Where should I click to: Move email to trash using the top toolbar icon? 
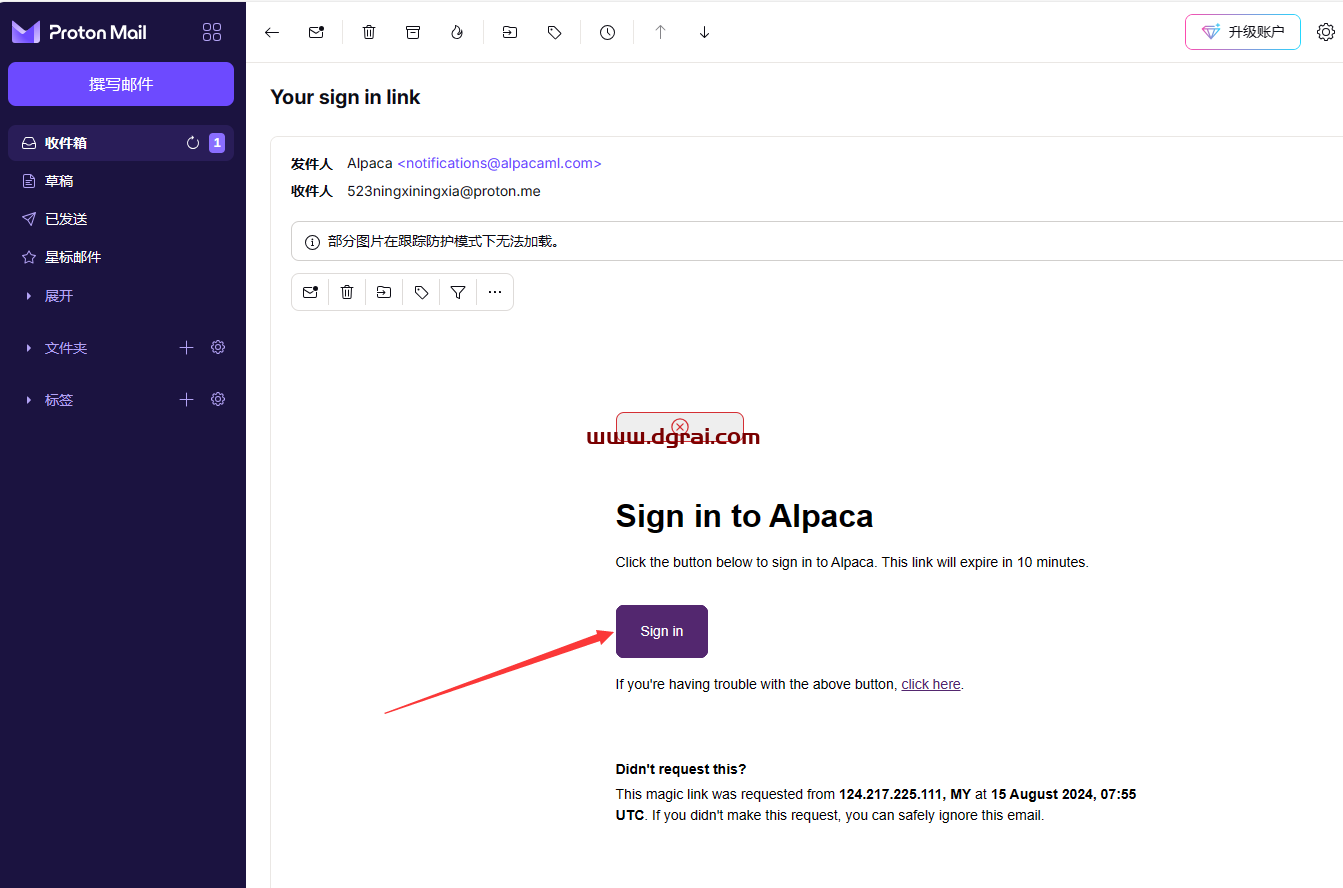pos(369,32)
